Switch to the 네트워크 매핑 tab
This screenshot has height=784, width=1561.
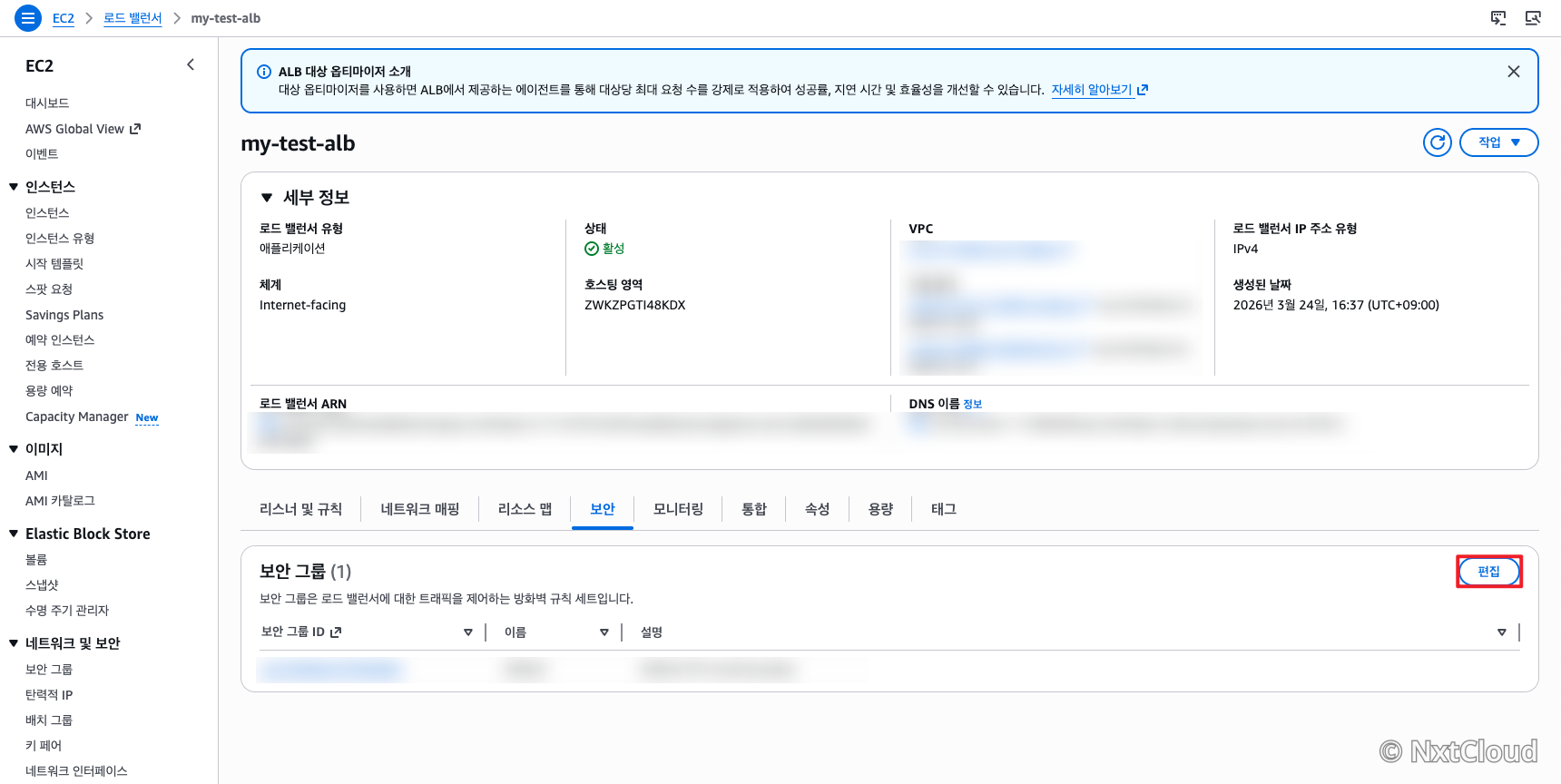coord(420,509)
